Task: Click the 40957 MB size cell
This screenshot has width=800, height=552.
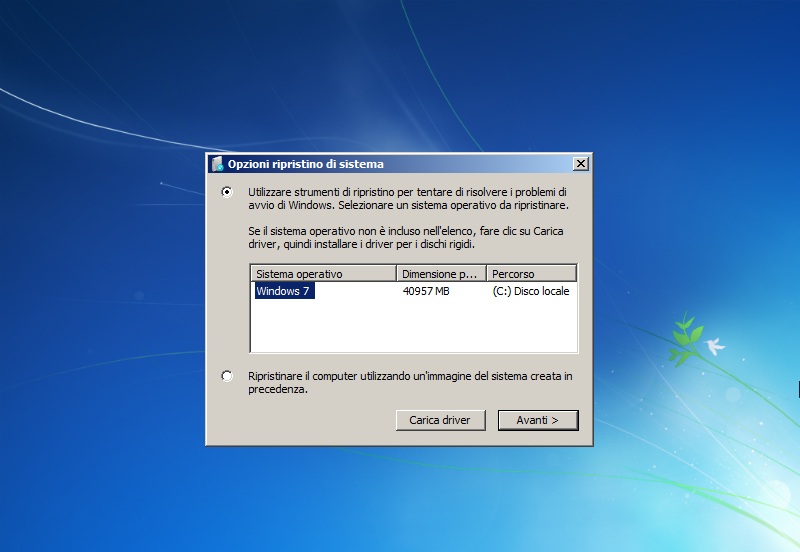Action: point(426,291)
